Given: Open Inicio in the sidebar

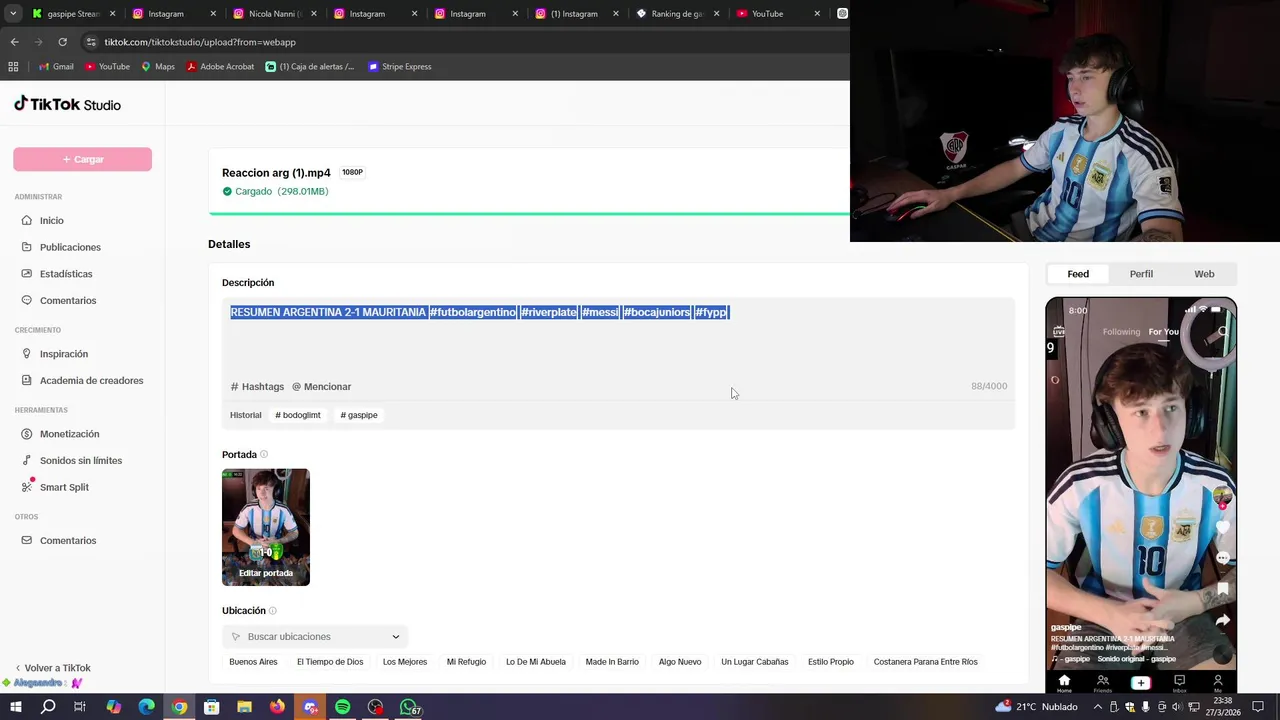Looking at the screenshot, I should point(51,220).
